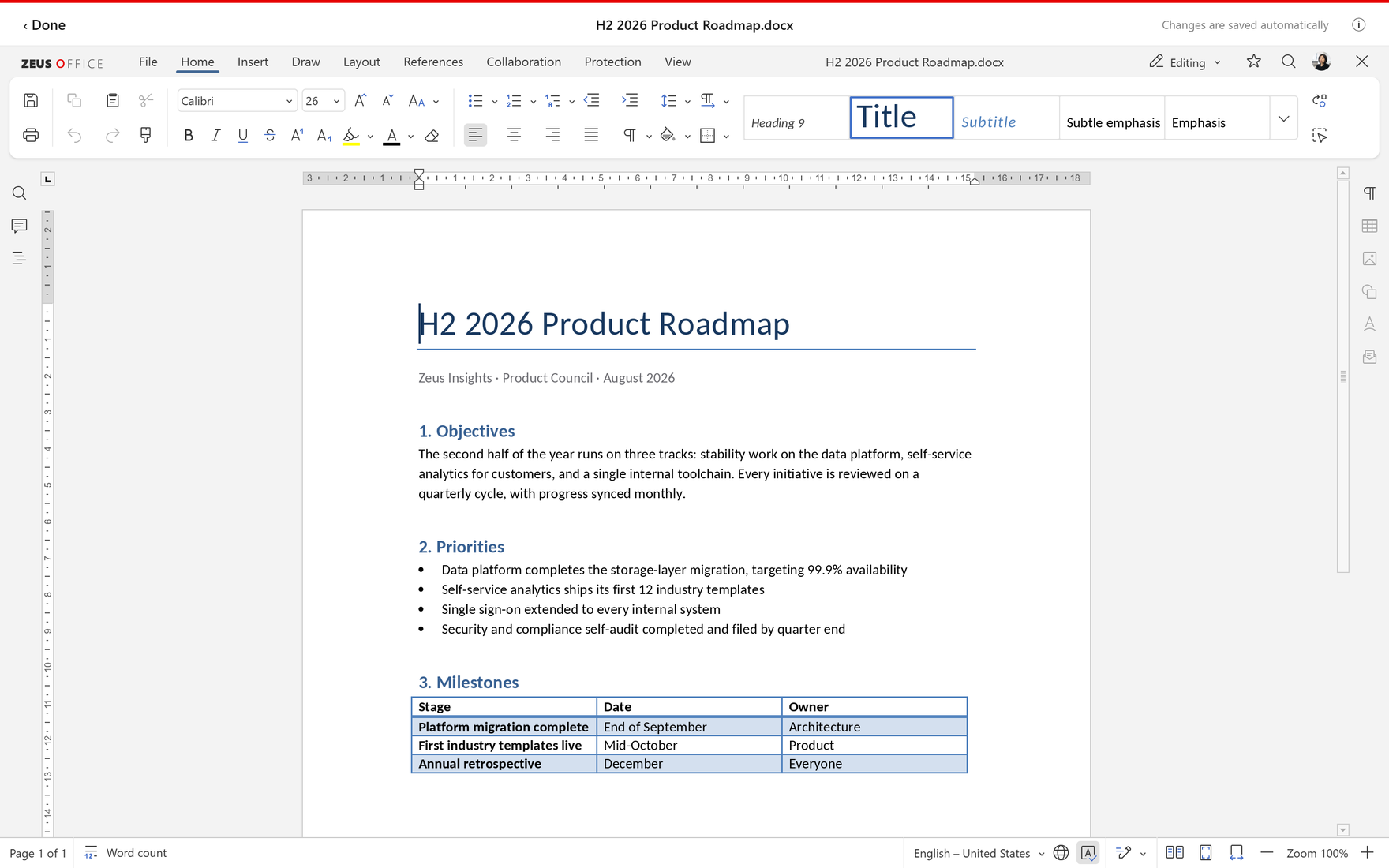Viewport: 1389px width, 868px height.
Task: Undo the last action
Action: (74, 135)
